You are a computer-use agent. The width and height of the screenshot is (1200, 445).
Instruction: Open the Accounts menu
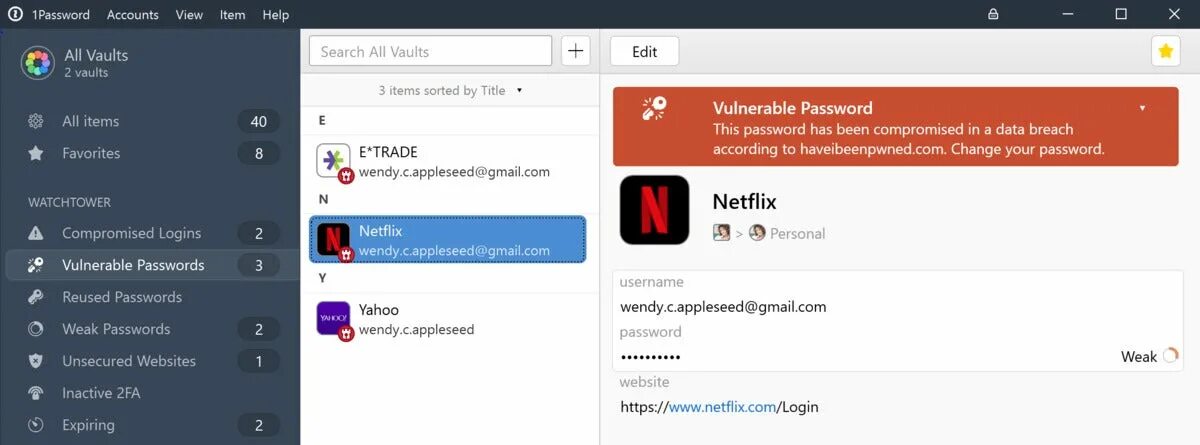(x=132, y=14)
